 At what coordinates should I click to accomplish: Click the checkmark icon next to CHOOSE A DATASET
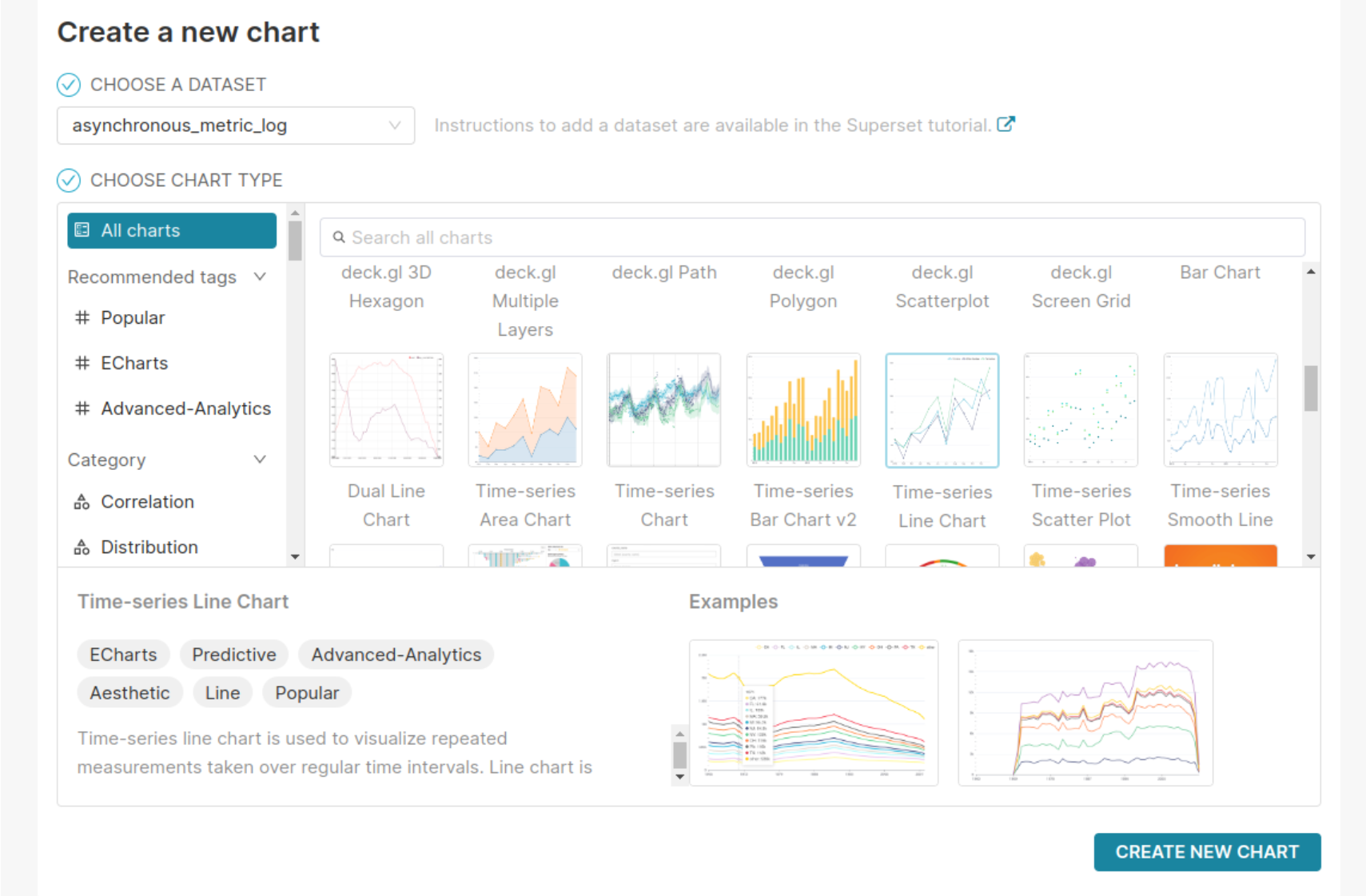pyautogui.click(x=68, y=85)
